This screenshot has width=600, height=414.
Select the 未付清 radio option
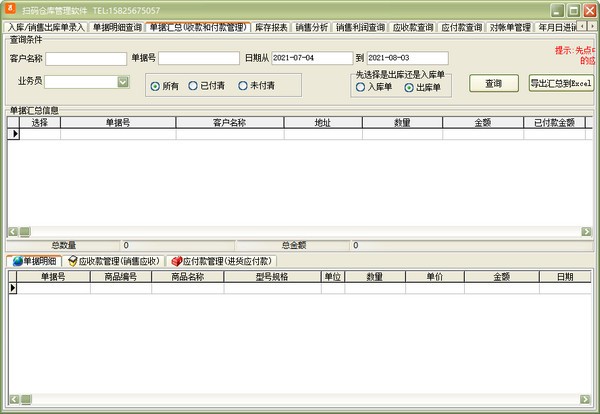243,86
